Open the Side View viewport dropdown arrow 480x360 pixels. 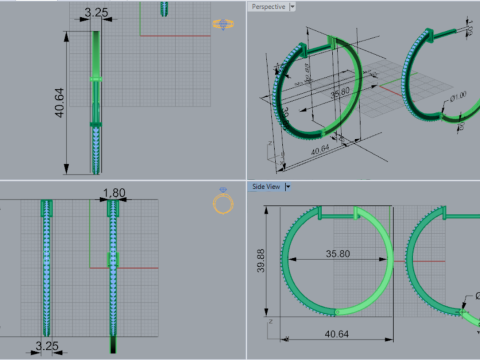[x=288, y=187]
